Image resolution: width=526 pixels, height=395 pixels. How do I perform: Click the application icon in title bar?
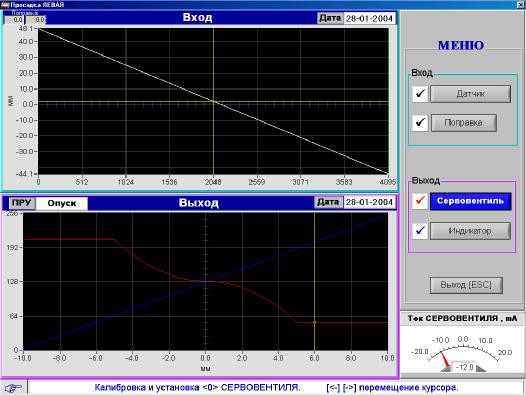(5, 5)
